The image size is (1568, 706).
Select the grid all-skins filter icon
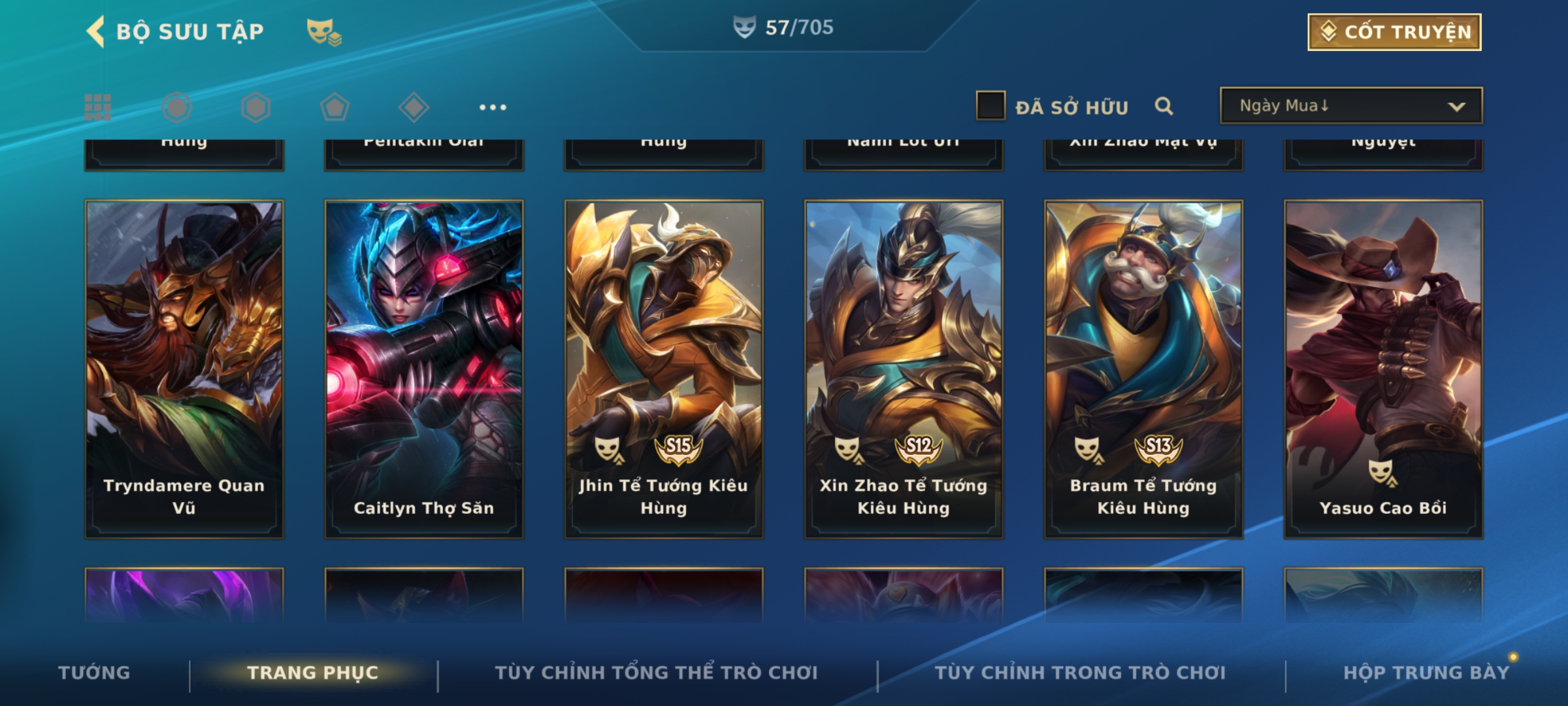point(98,107)
